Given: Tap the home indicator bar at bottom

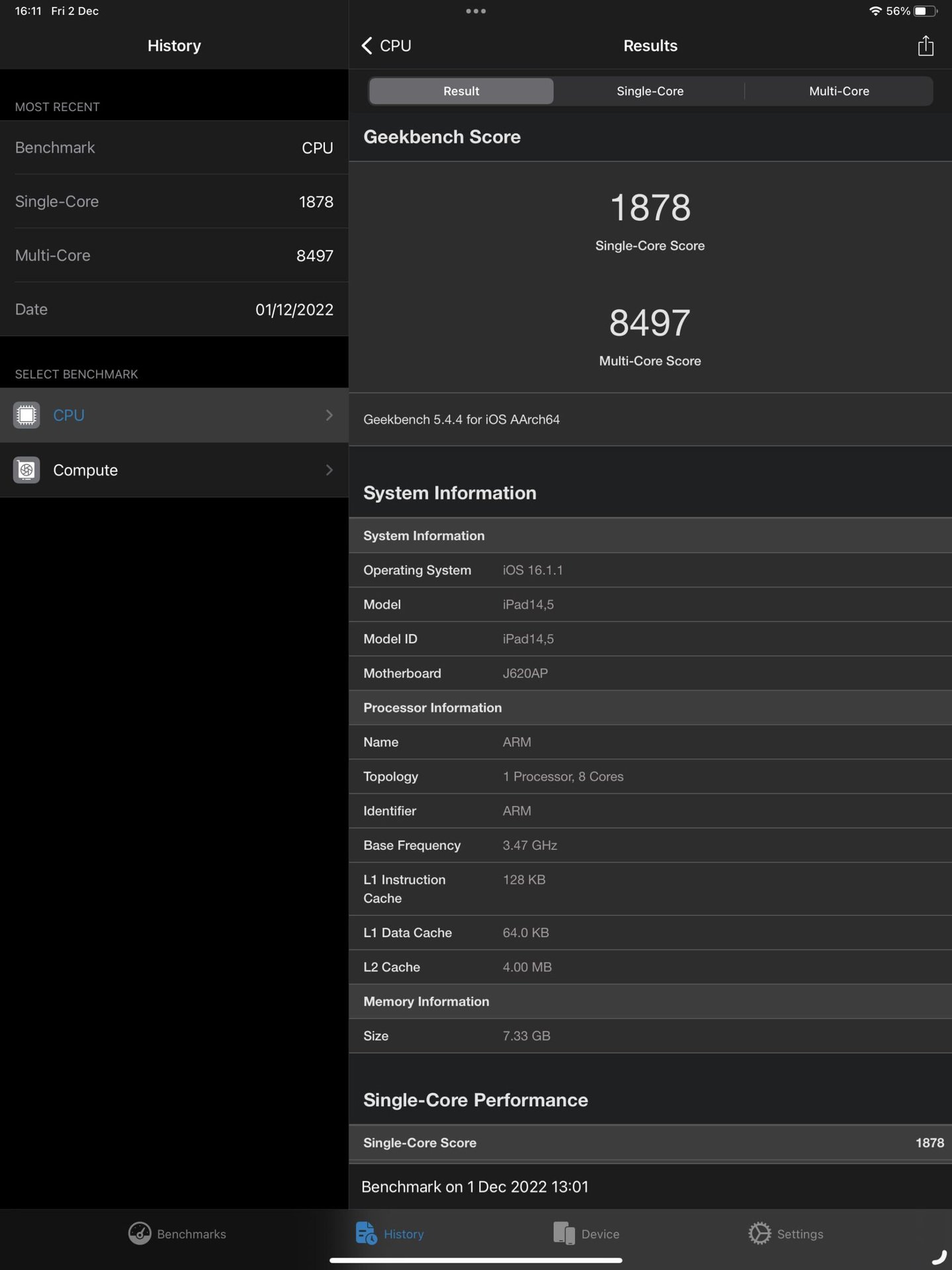Looking at the screenshot, I should (x=476, y=1261).
